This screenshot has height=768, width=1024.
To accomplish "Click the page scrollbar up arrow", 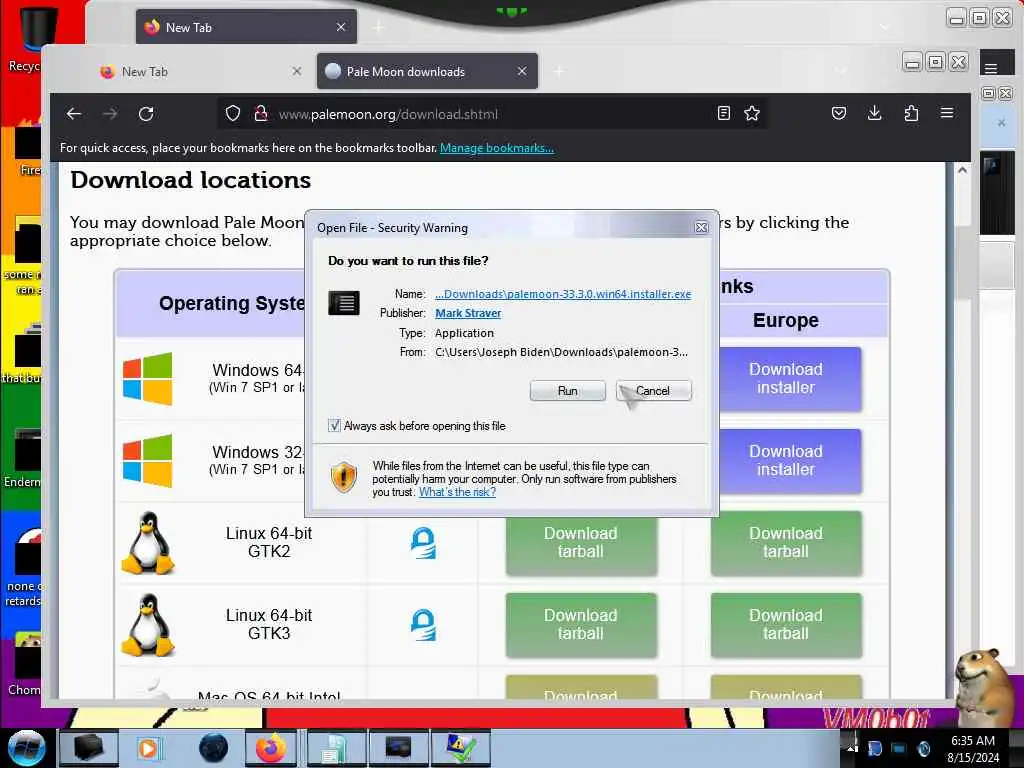I will point(962,170).
